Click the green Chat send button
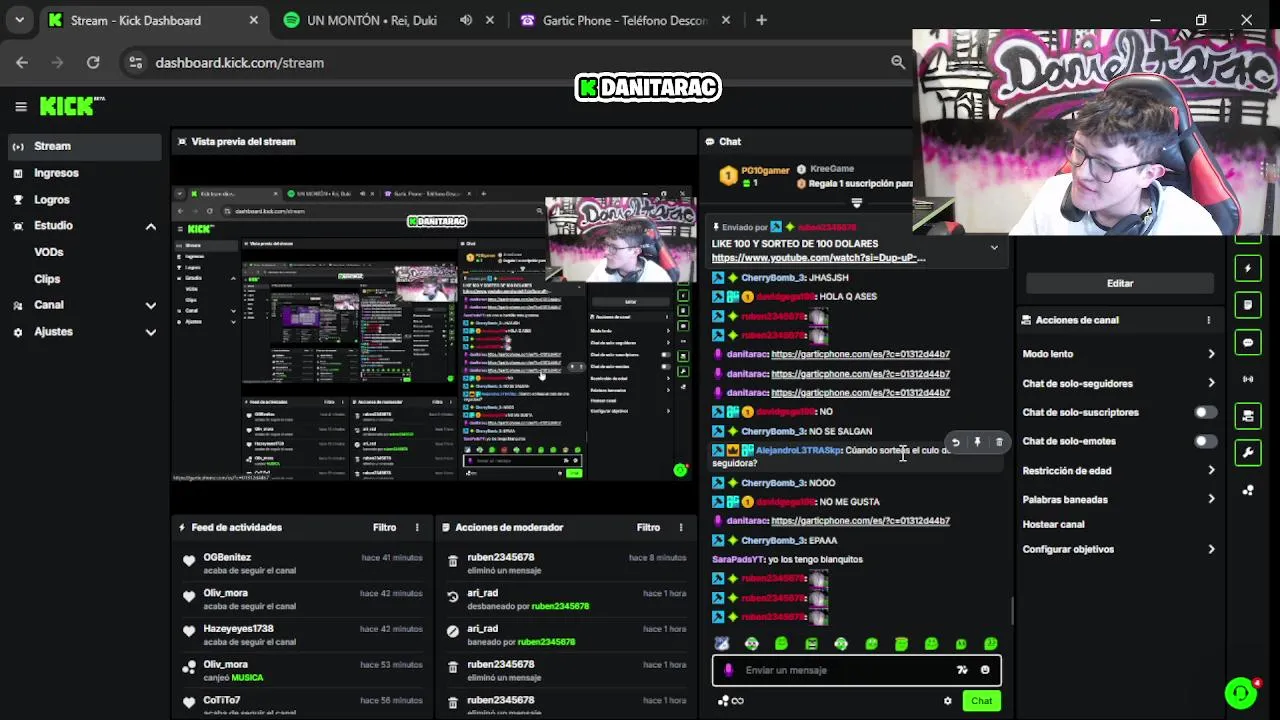The image size is (1280, 720). pyautogui.click(x=981, y=701)
